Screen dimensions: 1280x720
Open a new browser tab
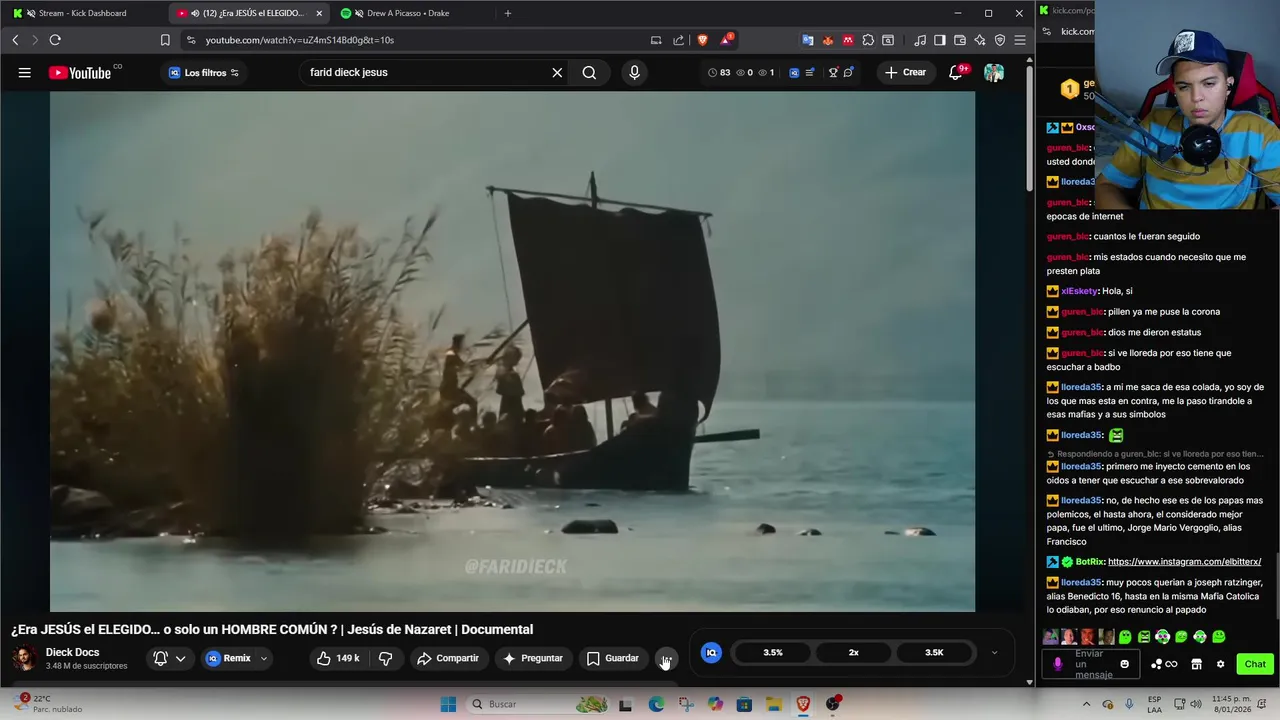(x=507, y=13)
